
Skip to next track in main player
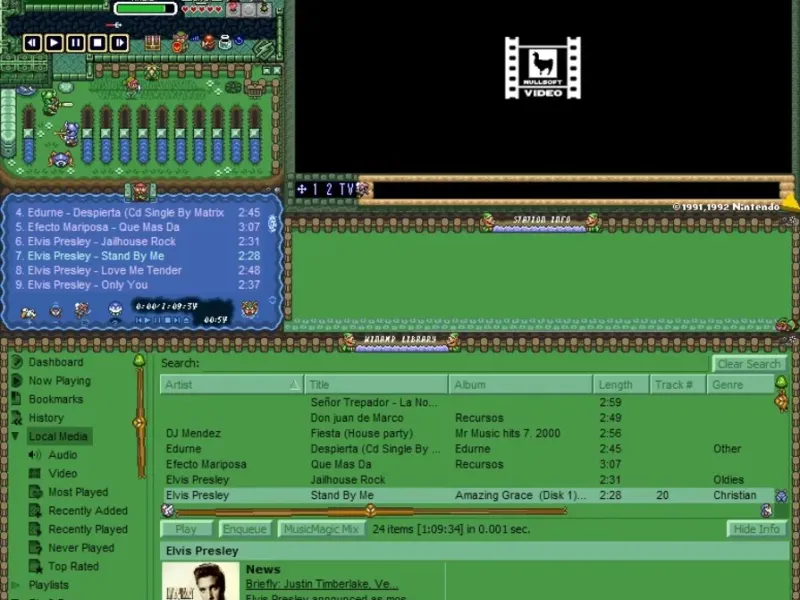119,43
